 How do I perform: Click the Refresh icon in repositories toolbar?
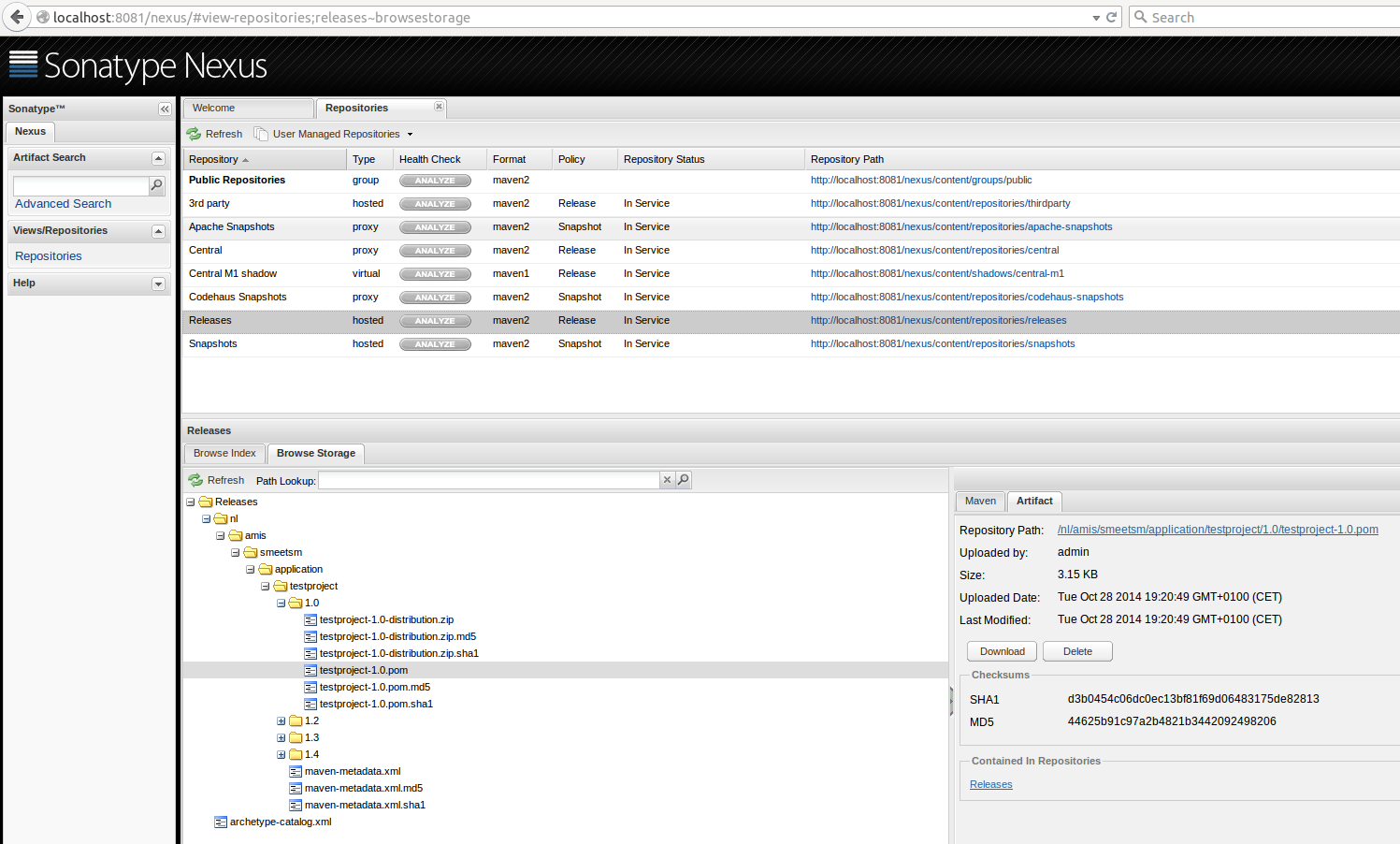pyautogui.click(x=195, y=134)
